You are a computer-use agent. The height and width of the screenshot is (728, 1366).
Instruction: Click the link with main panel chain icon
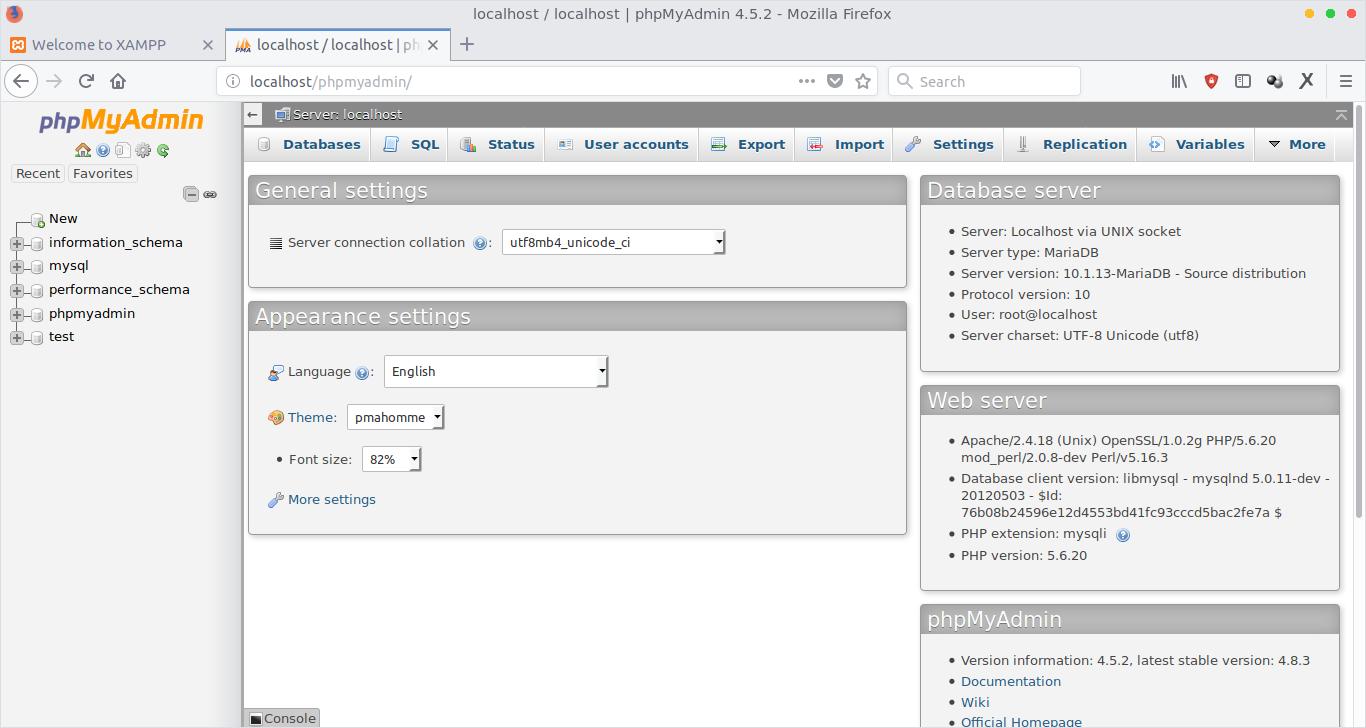coord(210,194)
